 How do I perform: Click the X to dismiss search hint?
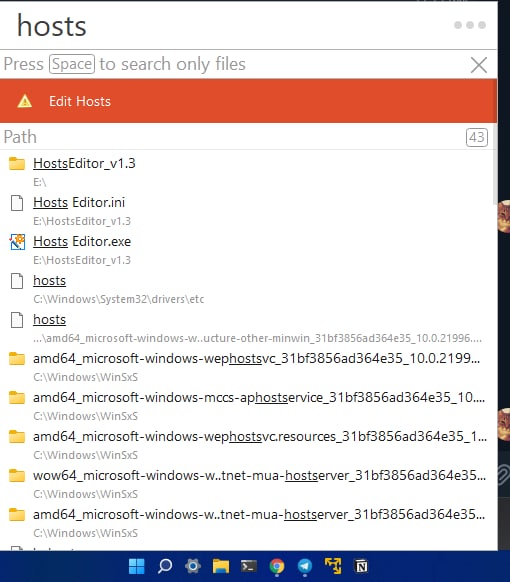point(478,65)
